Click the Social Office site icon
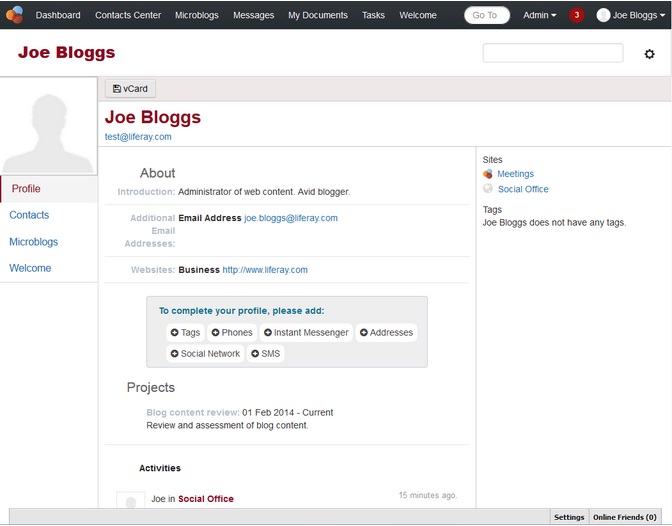The image size is (672, 526). (488, 189)
